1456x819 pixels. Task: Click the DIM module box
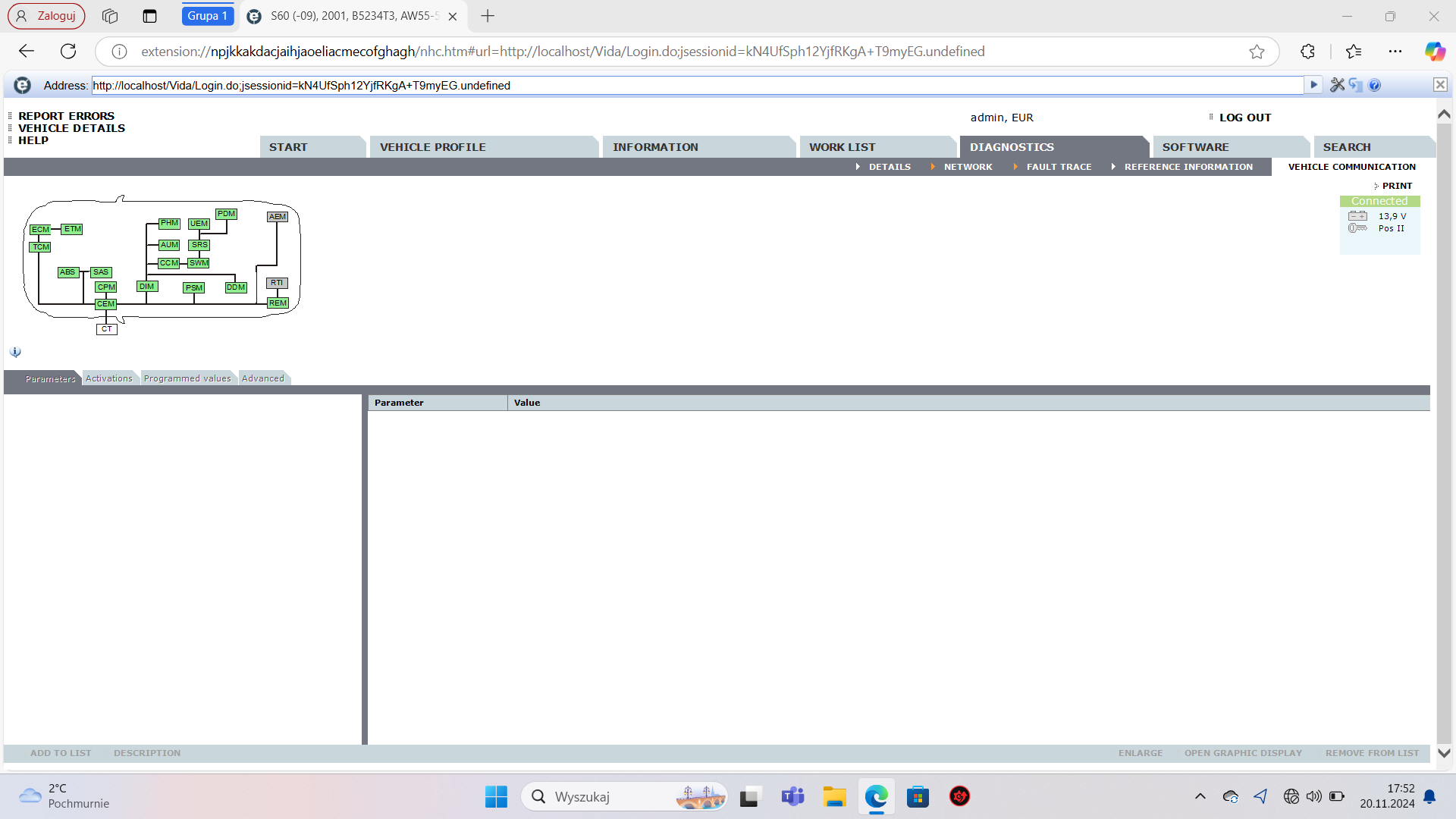(146, 287)
